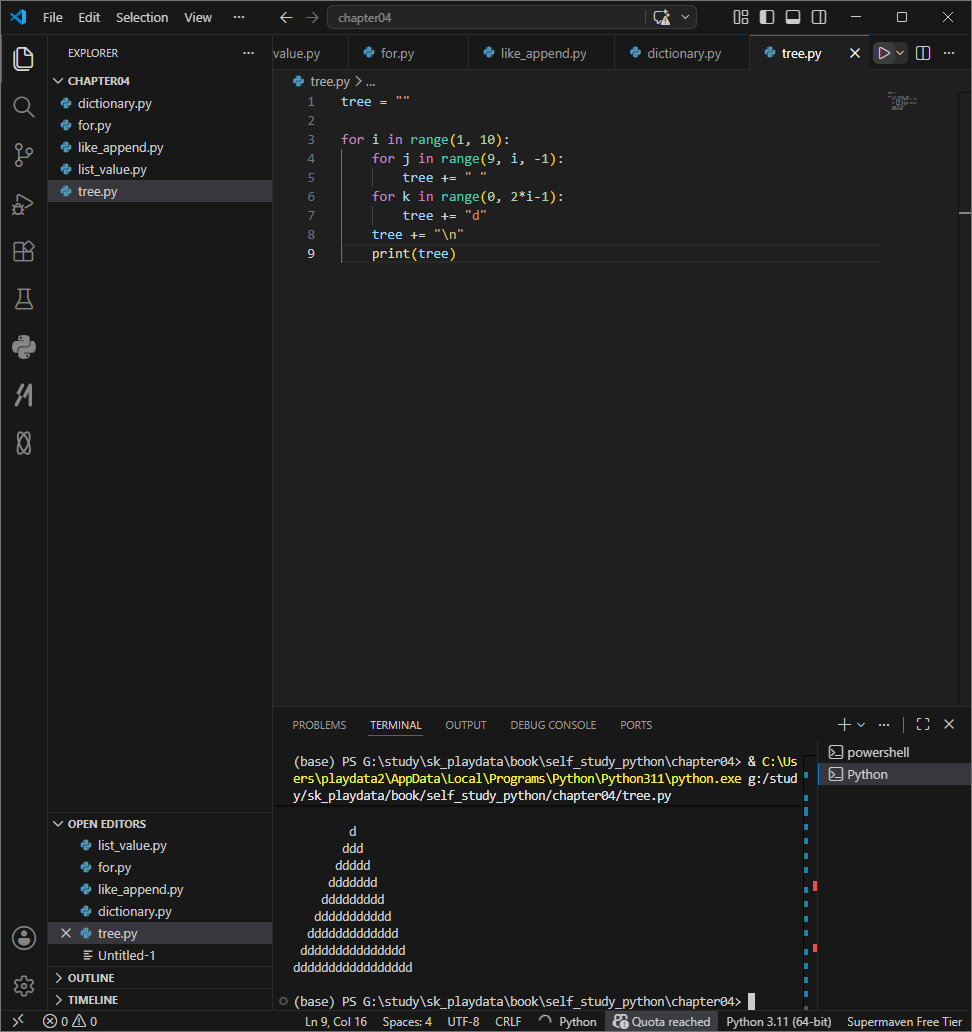Viewport: 972px width, 1032px height.
Task: Expand the TIMELINE section
Action: point(160,1000)
